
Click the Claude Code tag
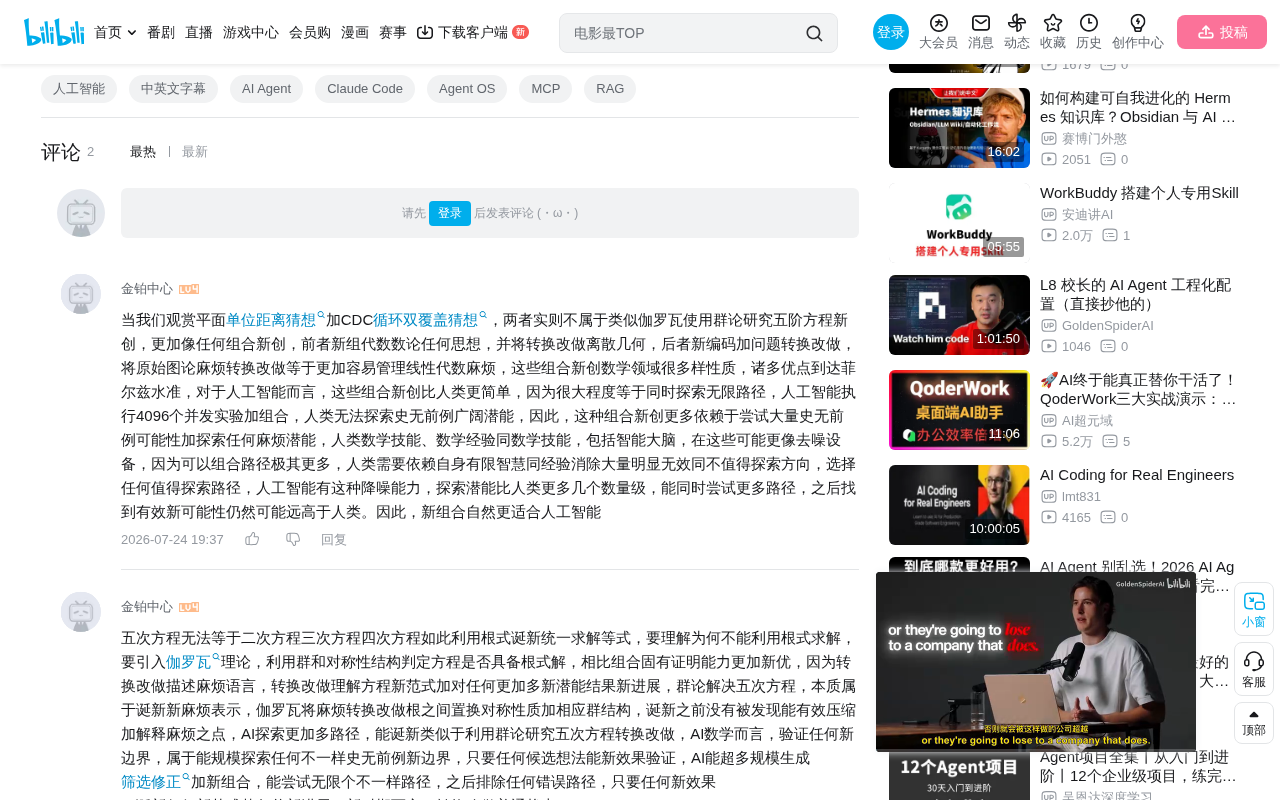(x=365, y=89)
